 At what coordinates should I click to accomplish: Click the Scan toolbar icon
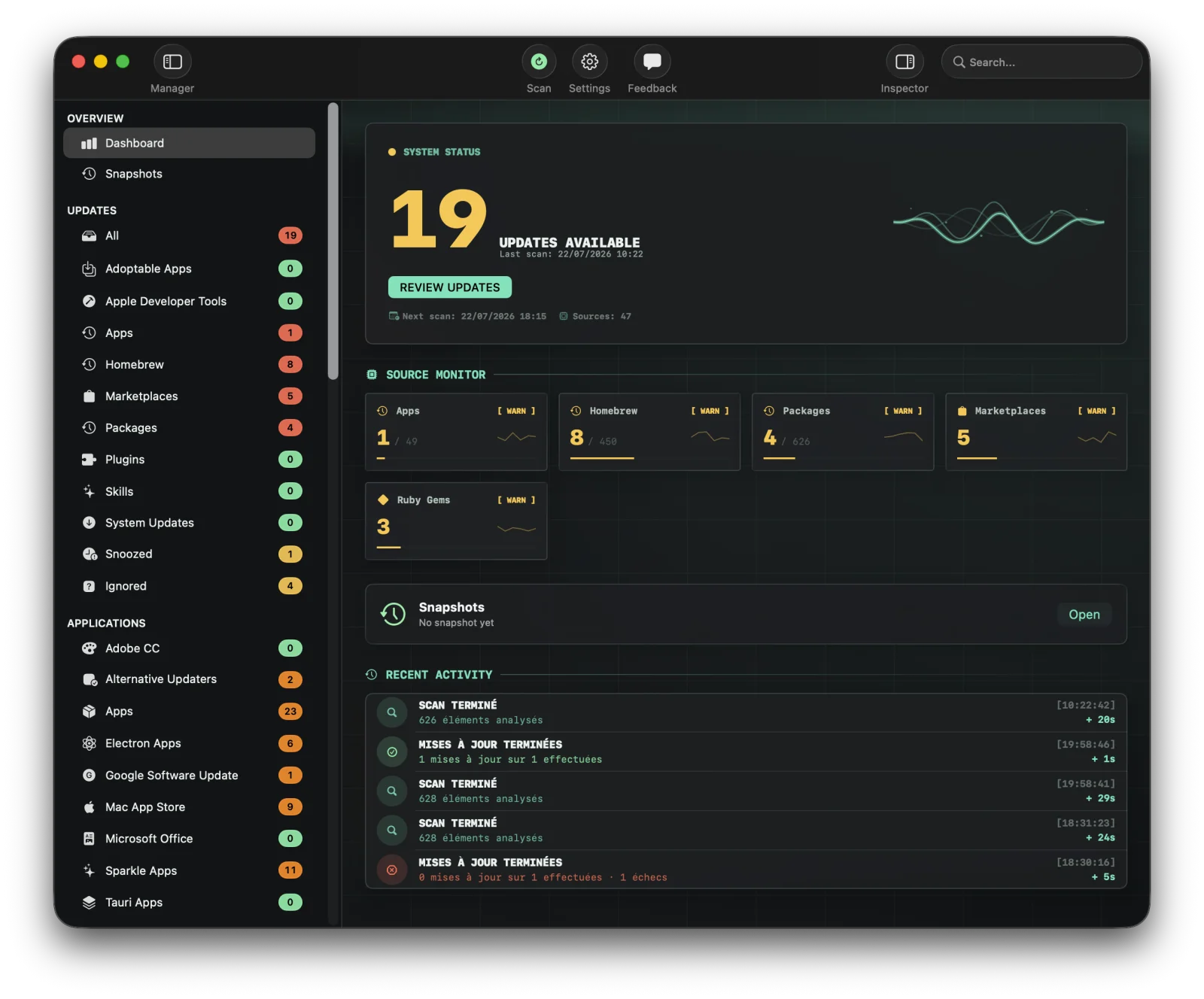click(x=539, y=62)
